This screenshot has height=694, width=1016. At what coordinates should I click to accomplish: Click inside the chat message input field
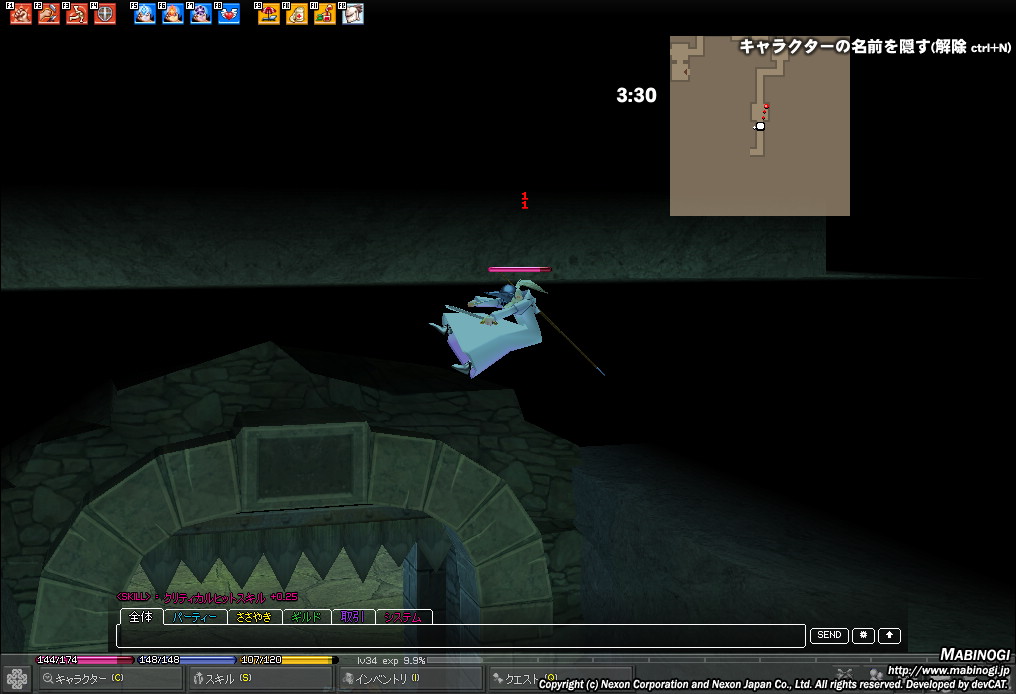(460, 636)
